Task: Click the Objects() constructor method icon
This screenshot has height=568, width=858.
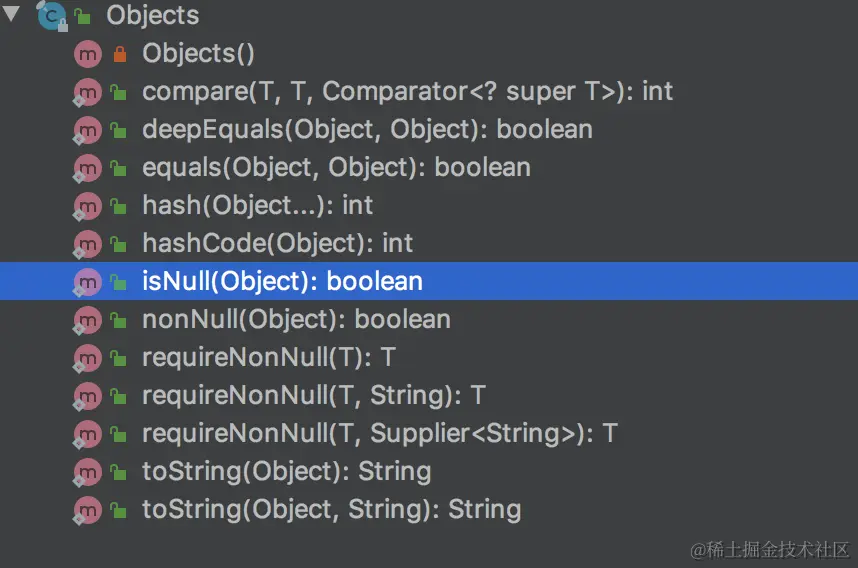Action: click(88, 54)
